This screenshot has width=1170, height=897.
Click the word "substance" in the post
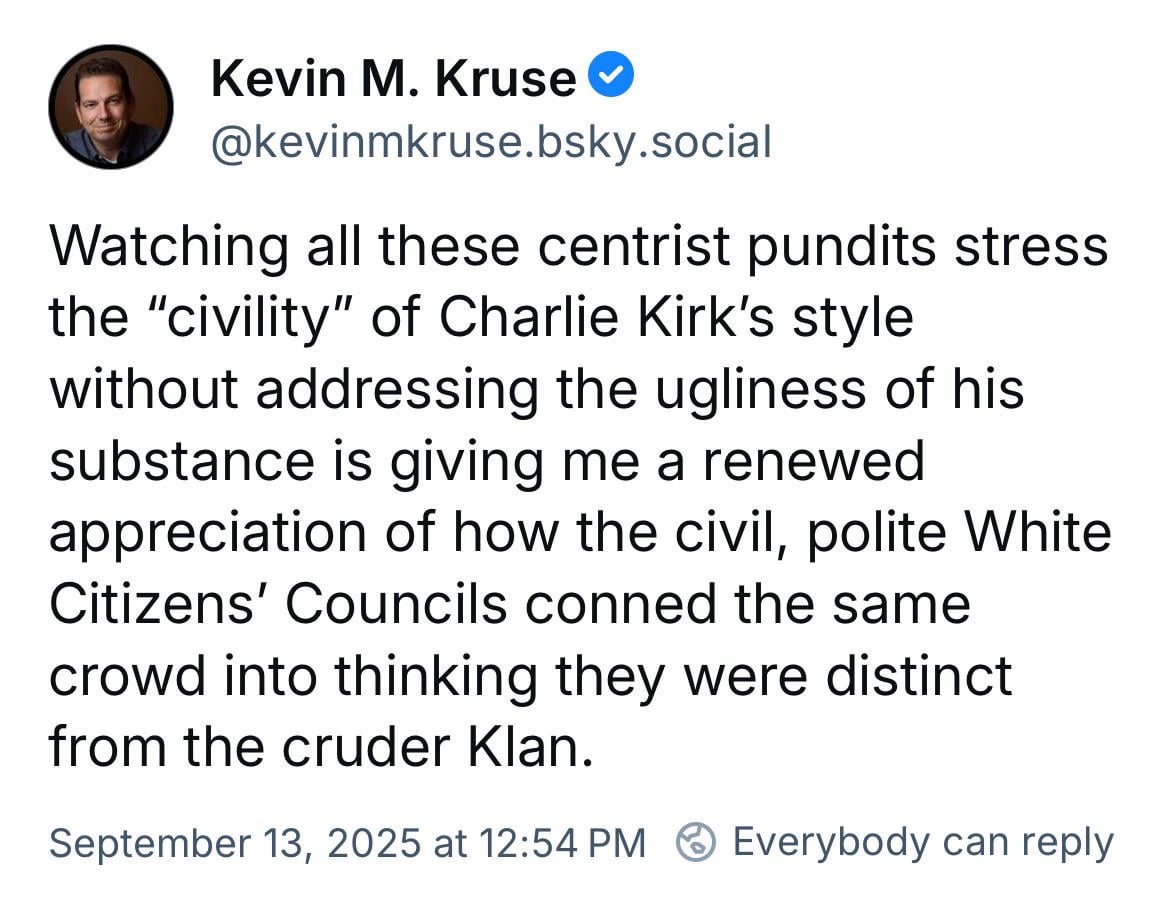[182, 461]
